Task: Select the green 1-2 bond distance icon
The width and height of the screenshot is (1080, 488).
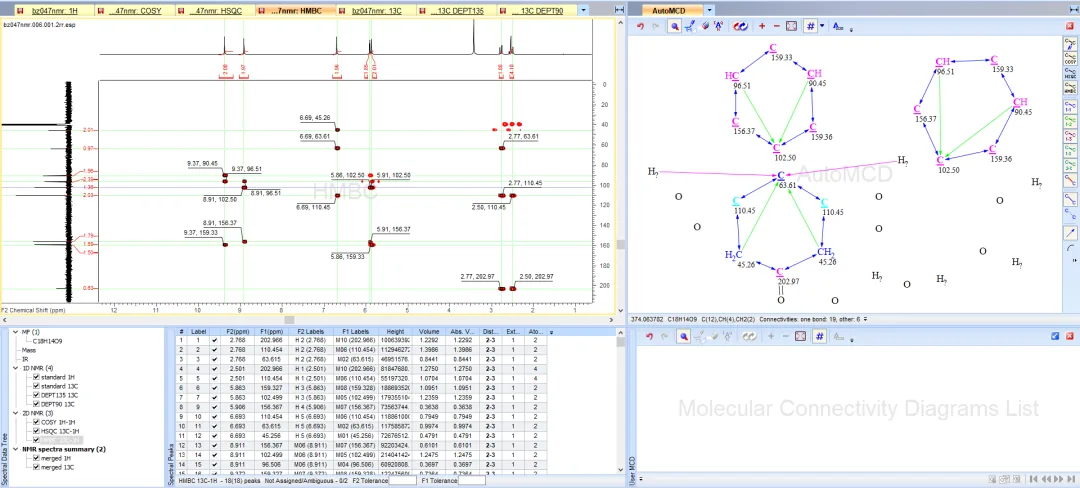Action: pos(1070,121)
